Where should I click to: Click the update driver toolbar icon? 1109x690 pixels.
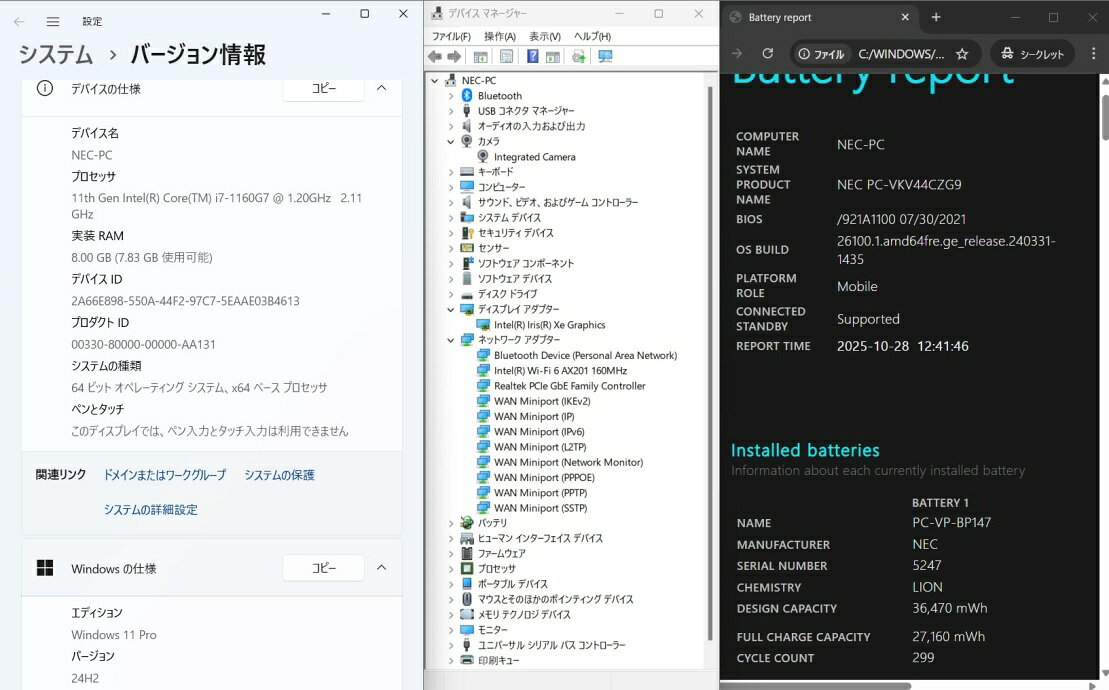578,57
